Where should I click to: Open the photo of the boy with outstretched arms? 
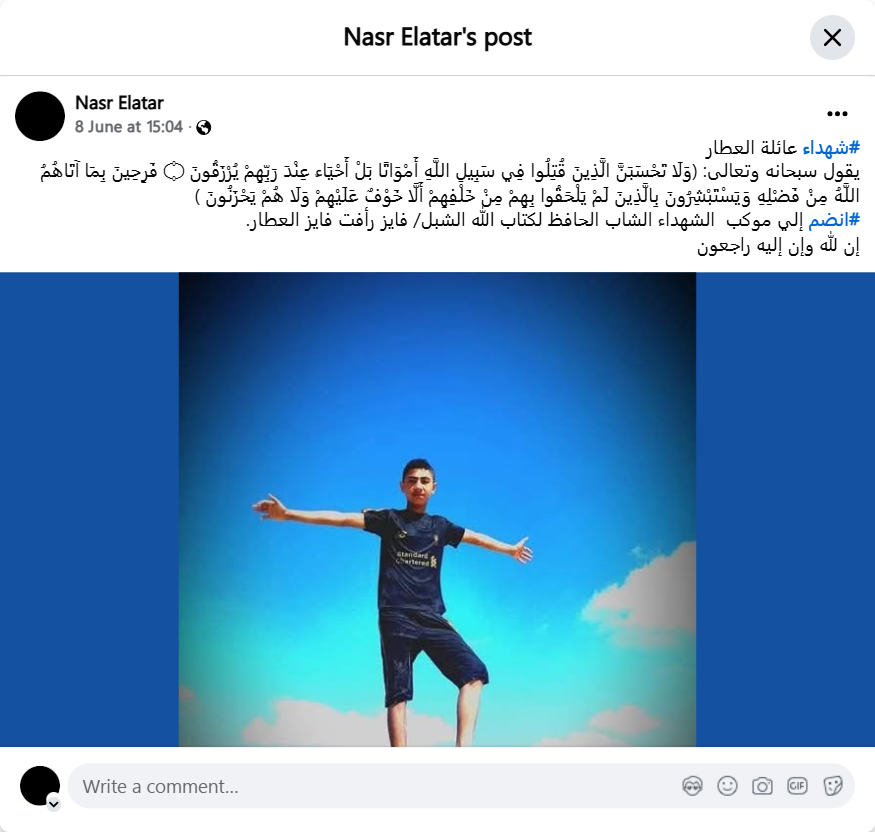coord(438,509)
